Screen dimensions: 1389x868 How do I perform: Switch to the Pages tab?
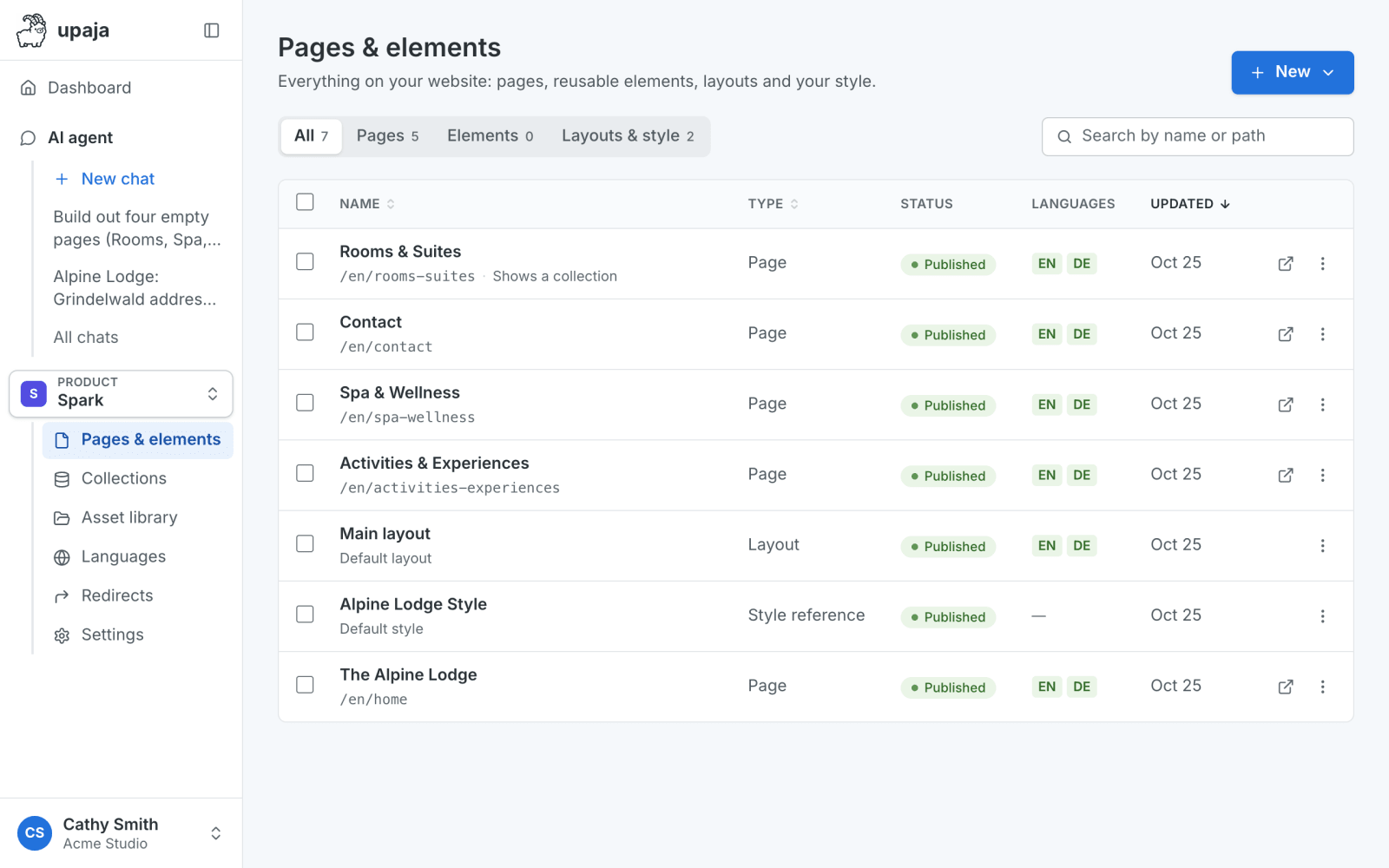387,136
